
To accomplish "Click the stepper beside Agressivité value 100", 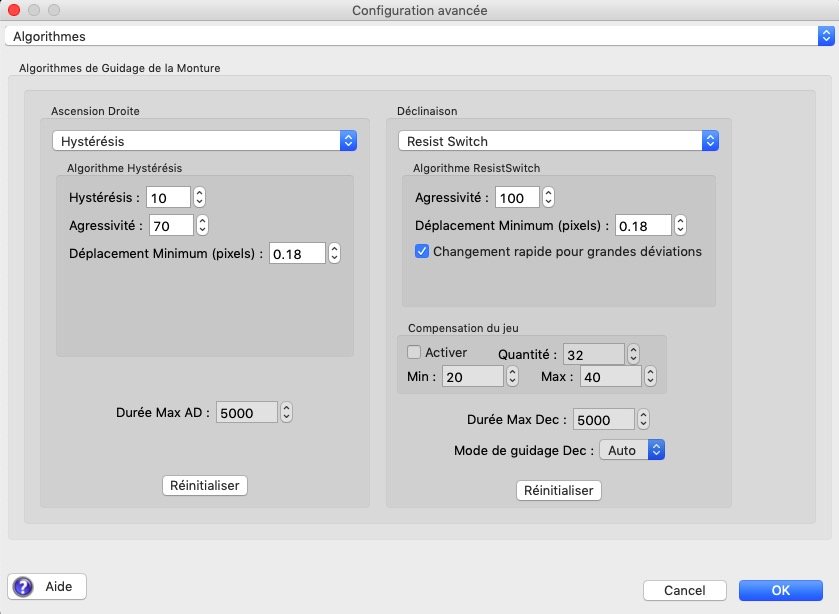I will (548, 197).
